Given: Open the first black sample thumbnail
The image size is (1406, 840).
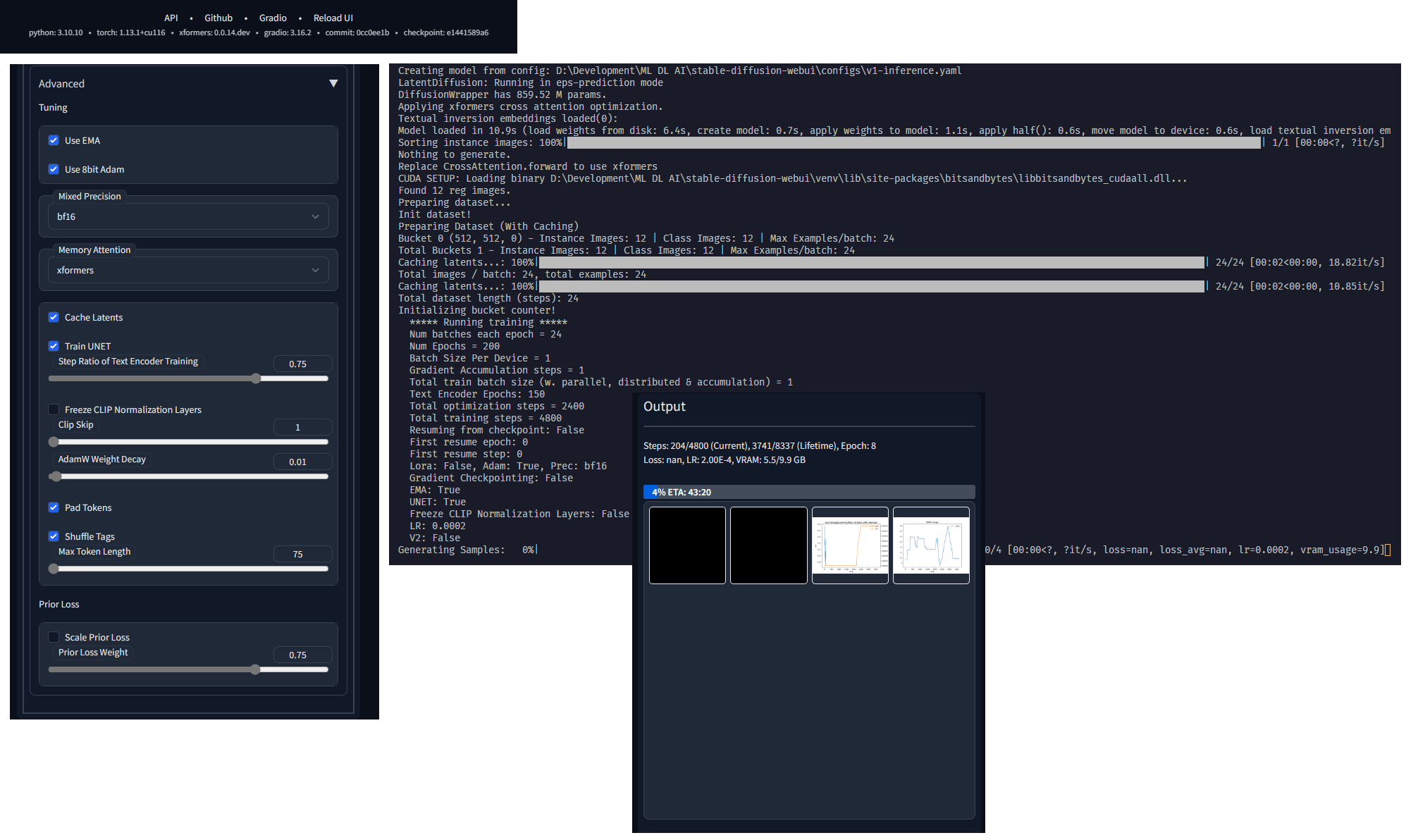Looking at the screenshot, I should (x=687, y=545).
